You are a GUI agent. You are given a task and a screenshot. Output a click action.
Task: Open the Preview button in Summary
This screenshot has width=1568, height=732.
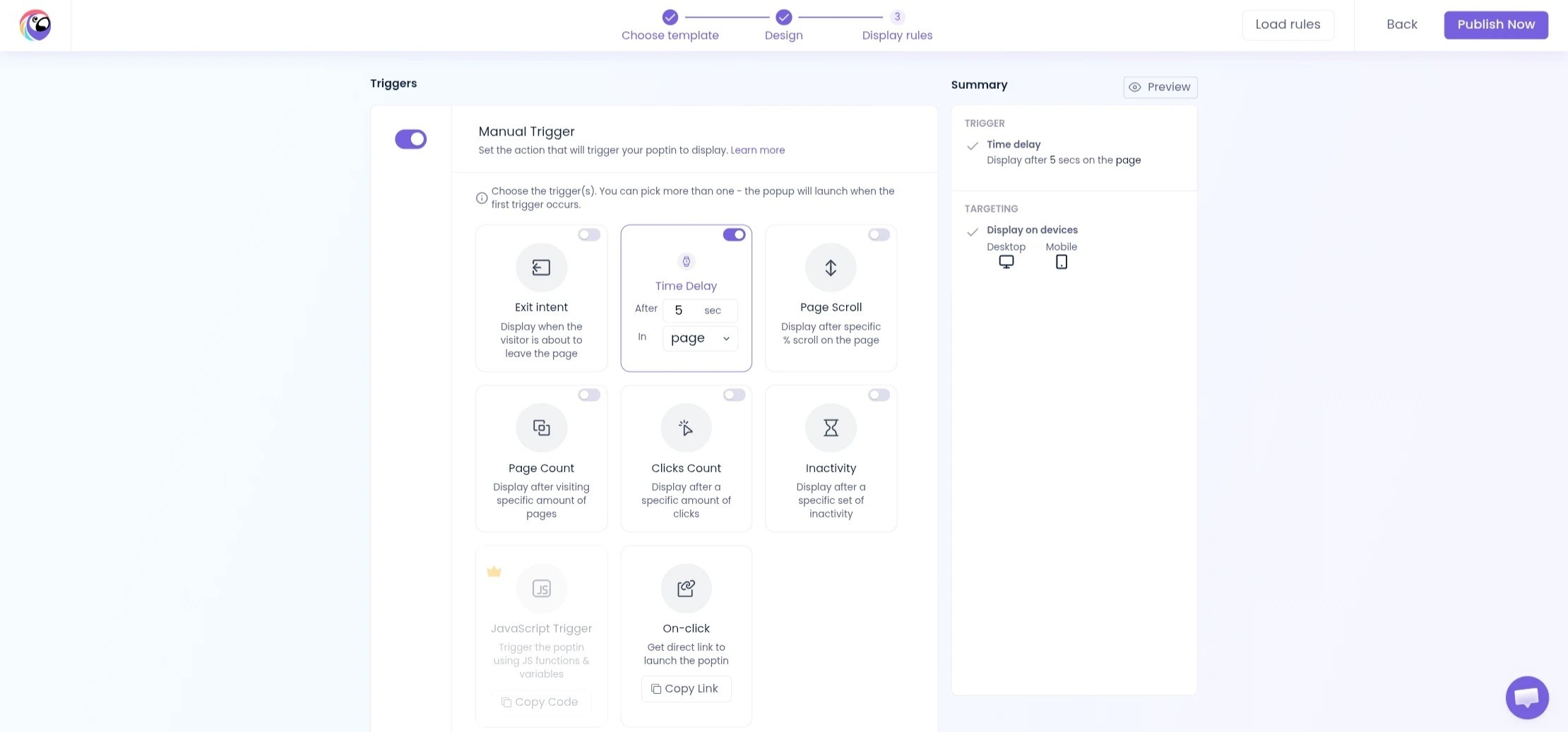(x=1160, y=87)
